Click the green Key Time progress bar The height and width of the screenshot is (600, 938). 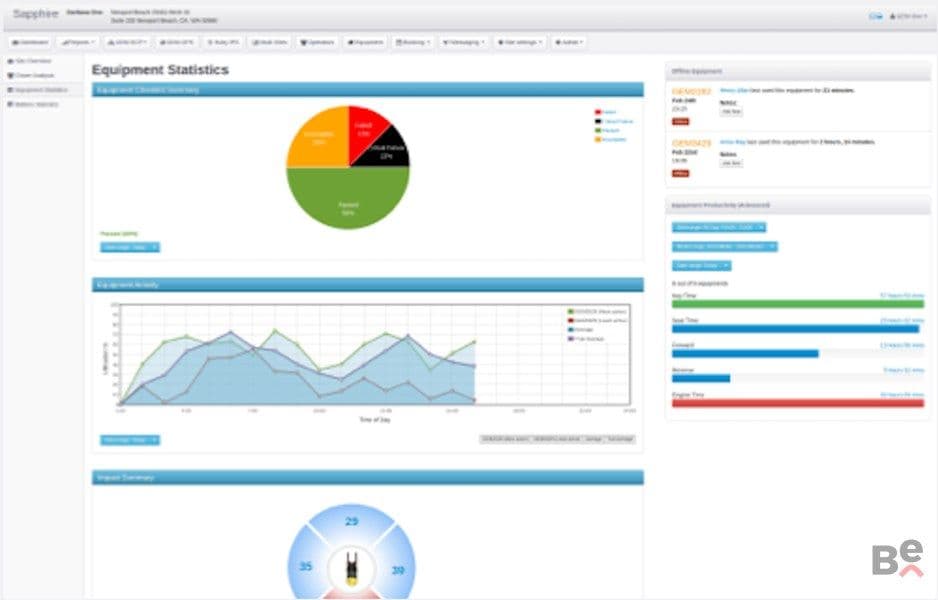coord(797,304)
